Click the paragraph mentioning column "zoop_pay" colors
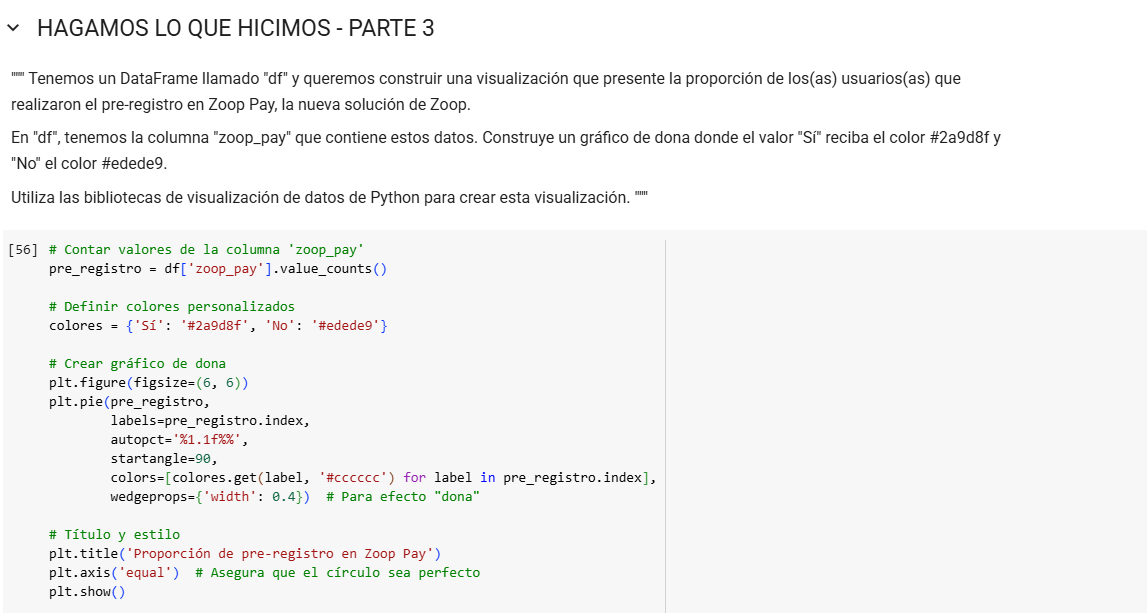The image size is (1147, 613). (505, 151)
